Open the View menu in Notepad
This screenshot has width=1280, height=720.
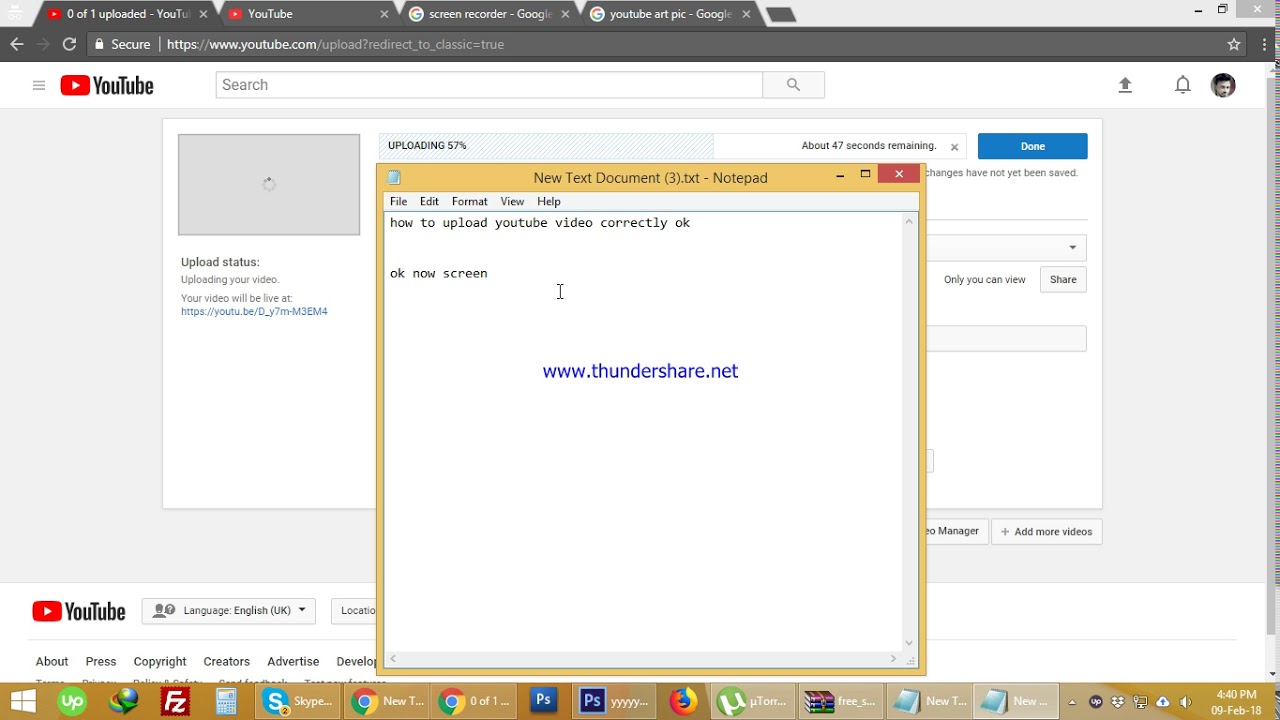pos(512,201)
